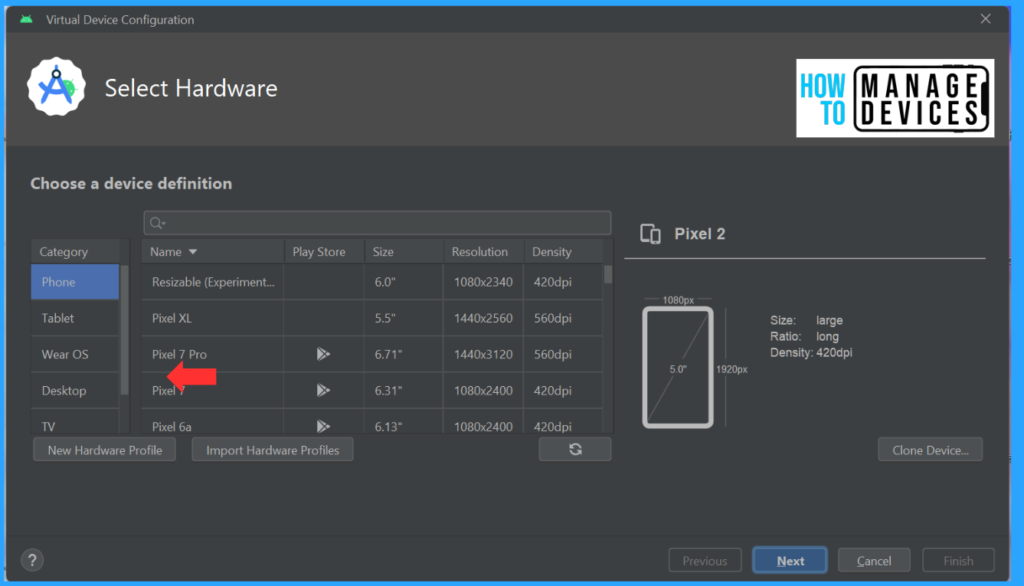Click the Next button
This screenshot has width=1024, height=586.
tap(790, 561)
